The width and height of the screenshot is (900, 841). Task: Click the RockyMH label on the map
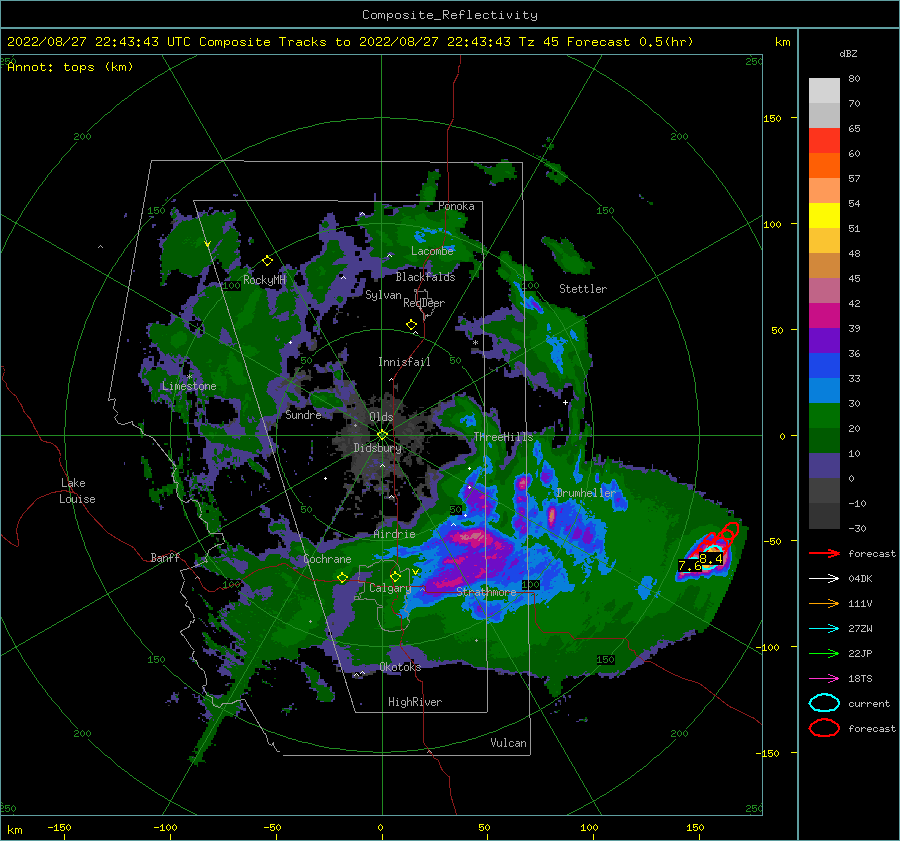pos(264,280)
